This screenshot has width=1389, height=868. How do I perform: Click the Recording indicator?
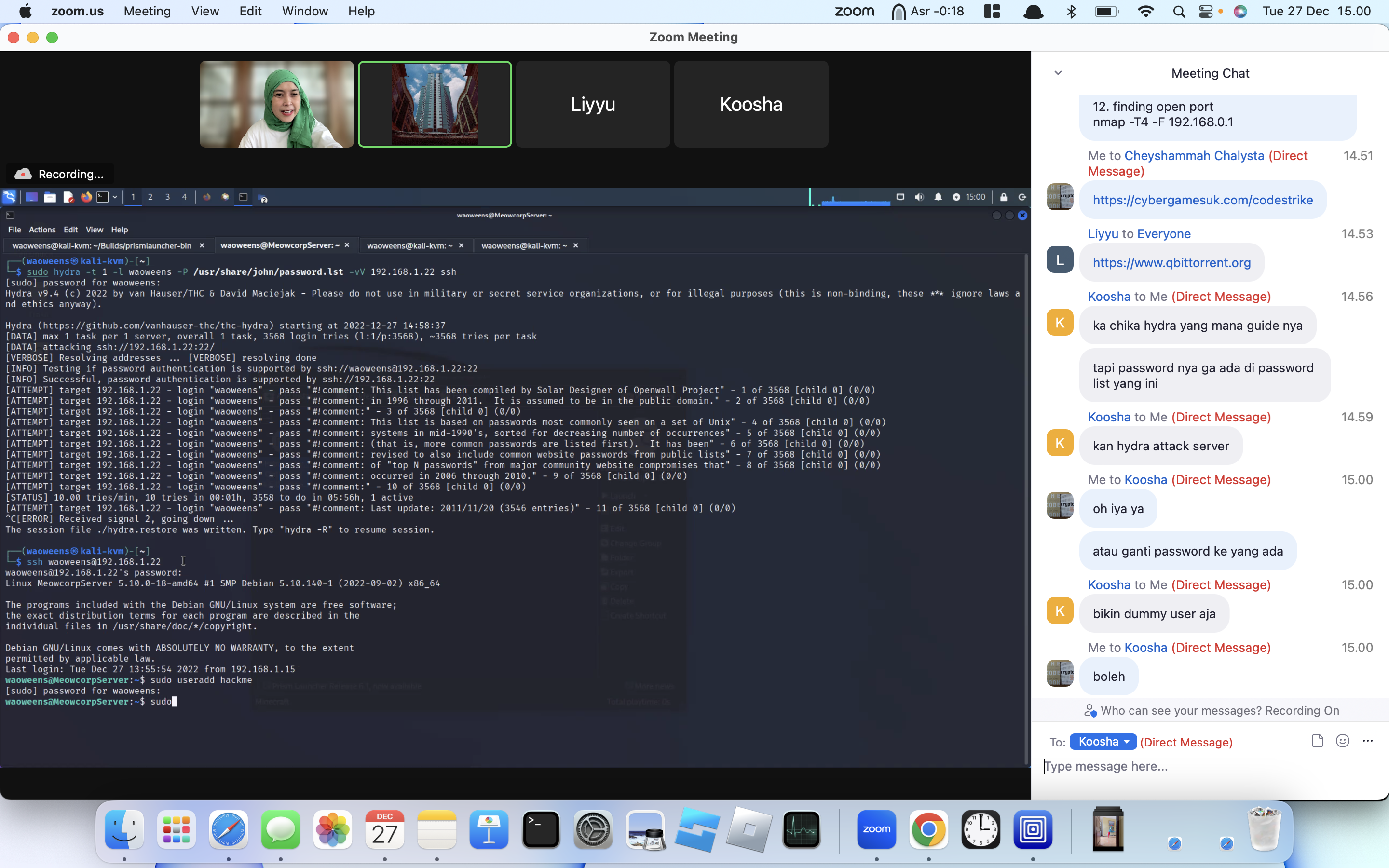[60, 174]
